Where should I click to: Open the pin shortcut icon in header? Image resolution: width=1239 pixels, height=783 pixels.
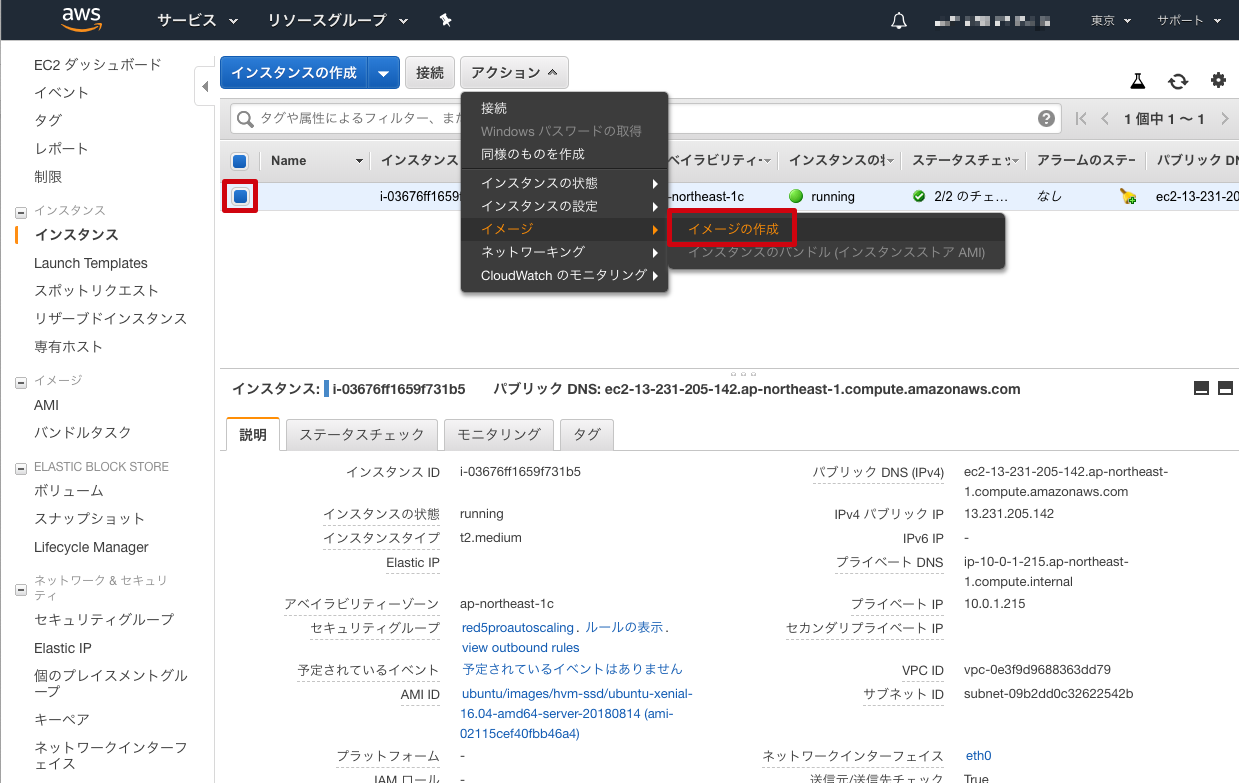click(445, 20)
